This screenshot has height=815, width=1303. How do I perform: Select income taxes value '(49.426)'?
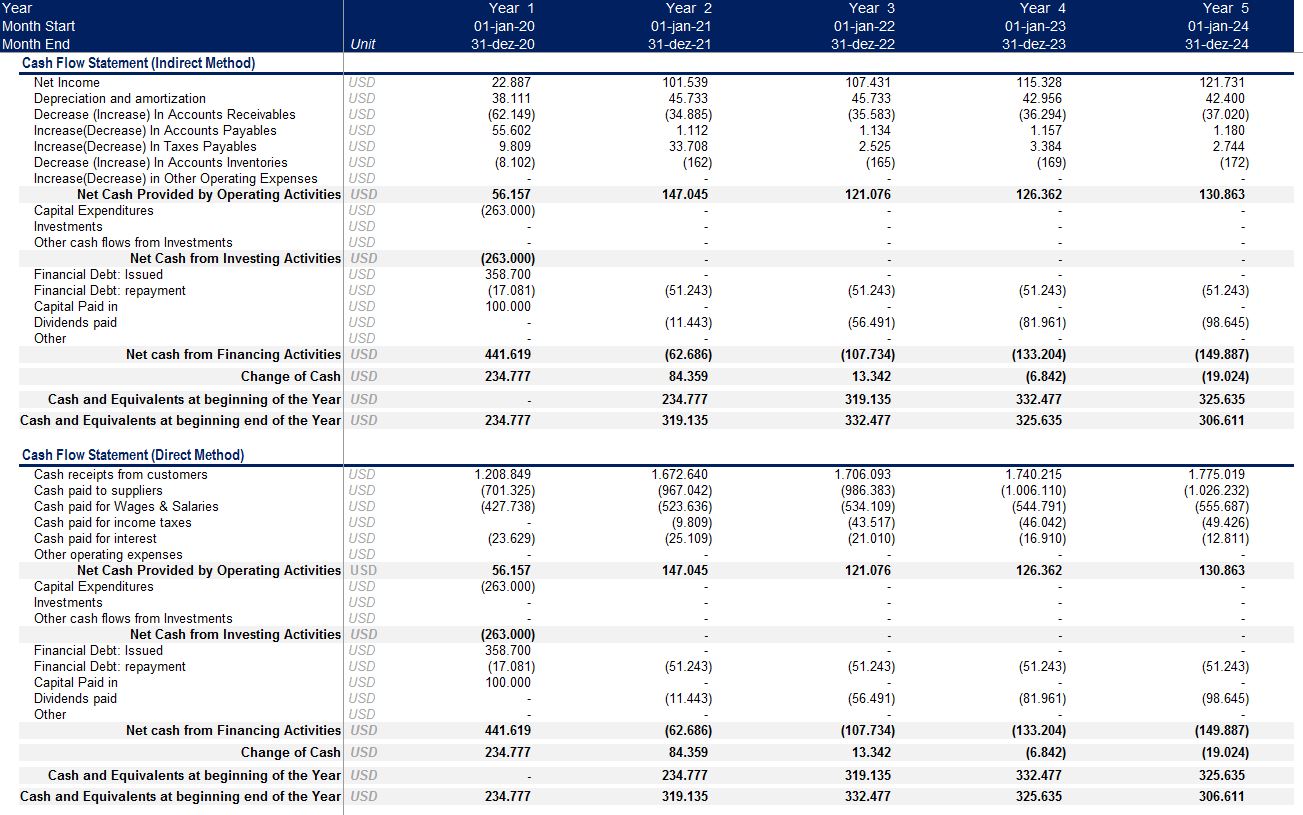tap(1225, 522)
